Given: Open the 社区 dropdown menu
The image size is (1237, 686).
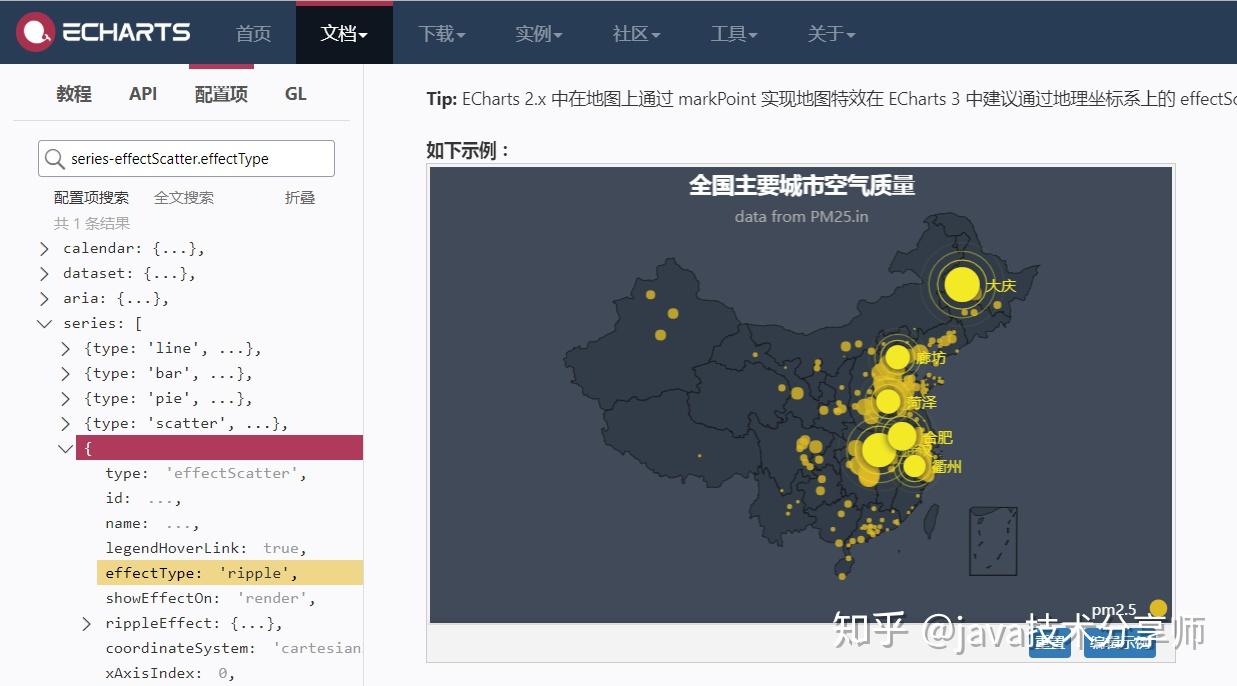Looking at the screenshot, I should point(634,33).
